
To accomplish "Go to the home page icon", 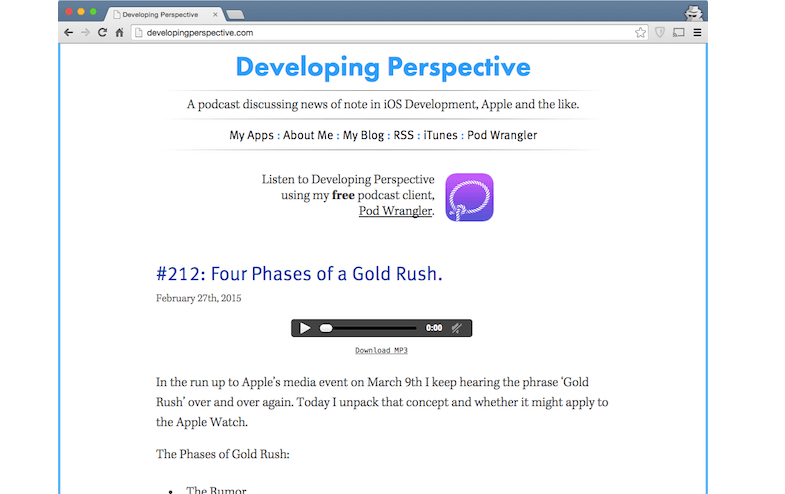I will 119,33.
